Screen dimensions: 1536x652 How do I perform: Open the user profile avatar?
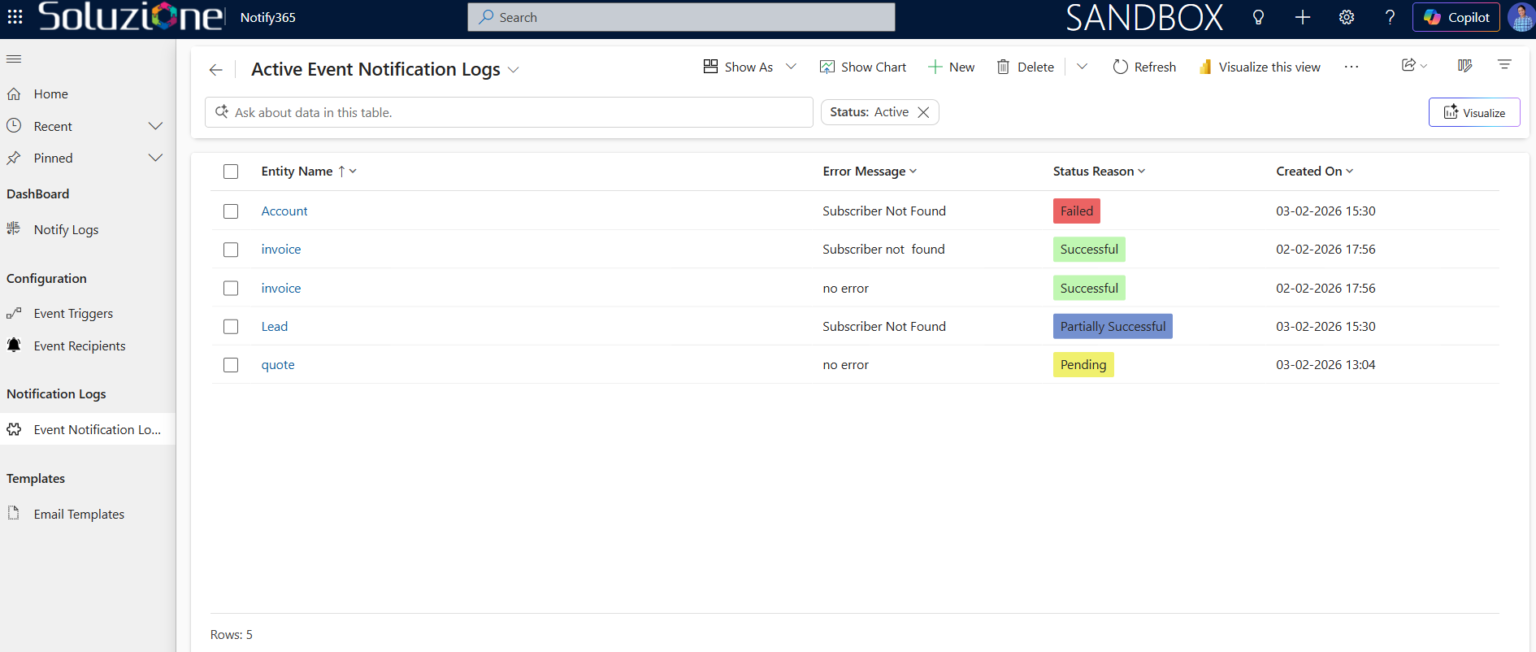click(x=1520, y=17)
